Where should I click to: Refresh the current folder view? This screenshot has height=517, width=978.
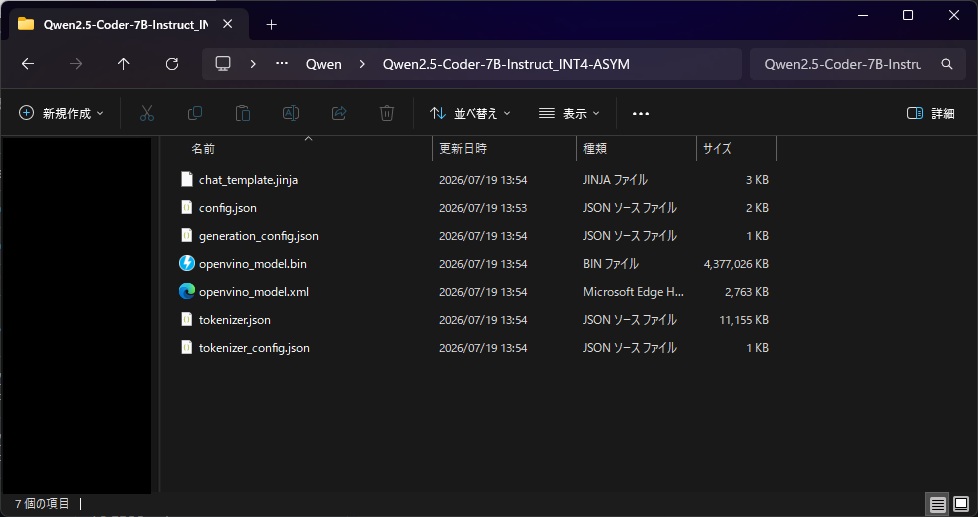pos(172,64)
